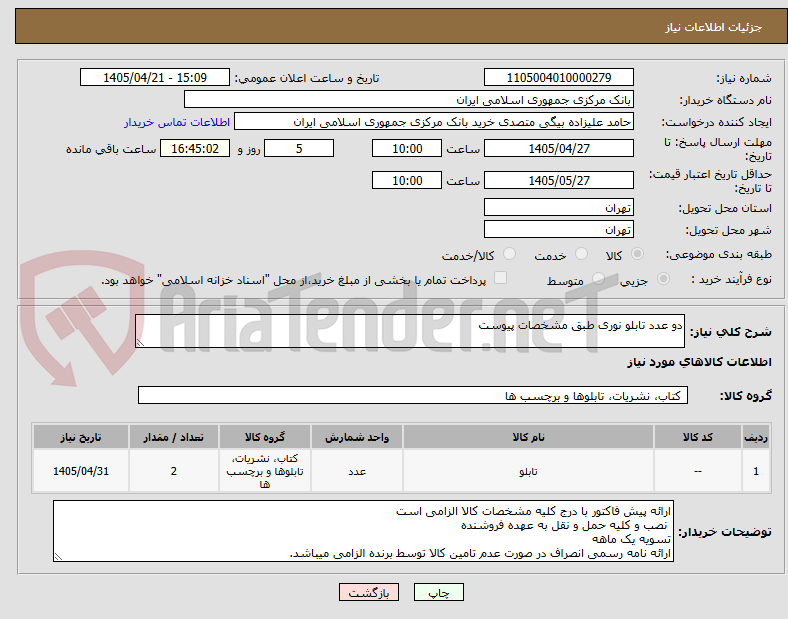Click the table cell کتاب، نشریات، تابلوها و برچسب ها
This screenshot has height=619, width=788.
point(265,471)
